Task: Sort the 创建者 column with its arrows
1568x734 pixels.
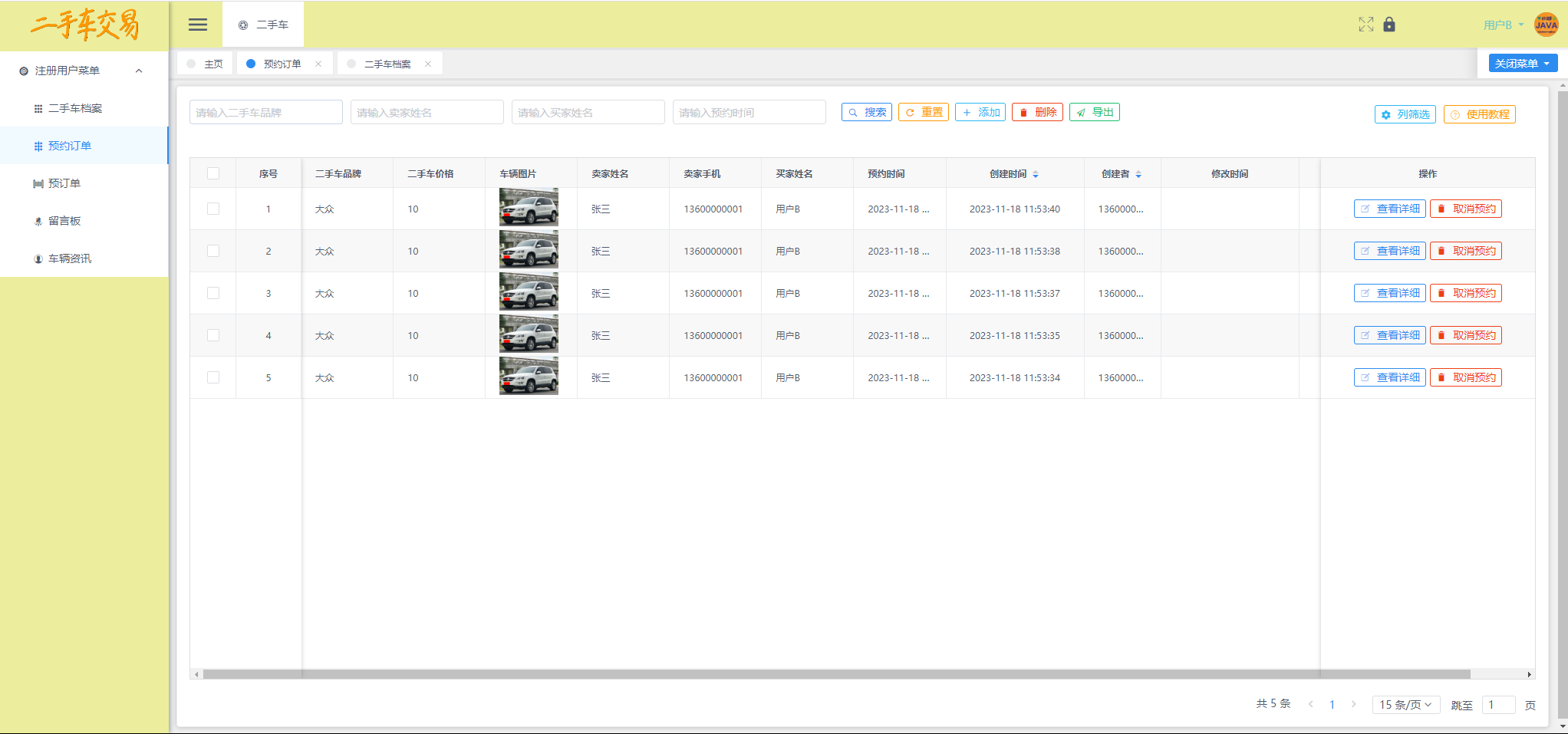Action: pos(1138,175)
